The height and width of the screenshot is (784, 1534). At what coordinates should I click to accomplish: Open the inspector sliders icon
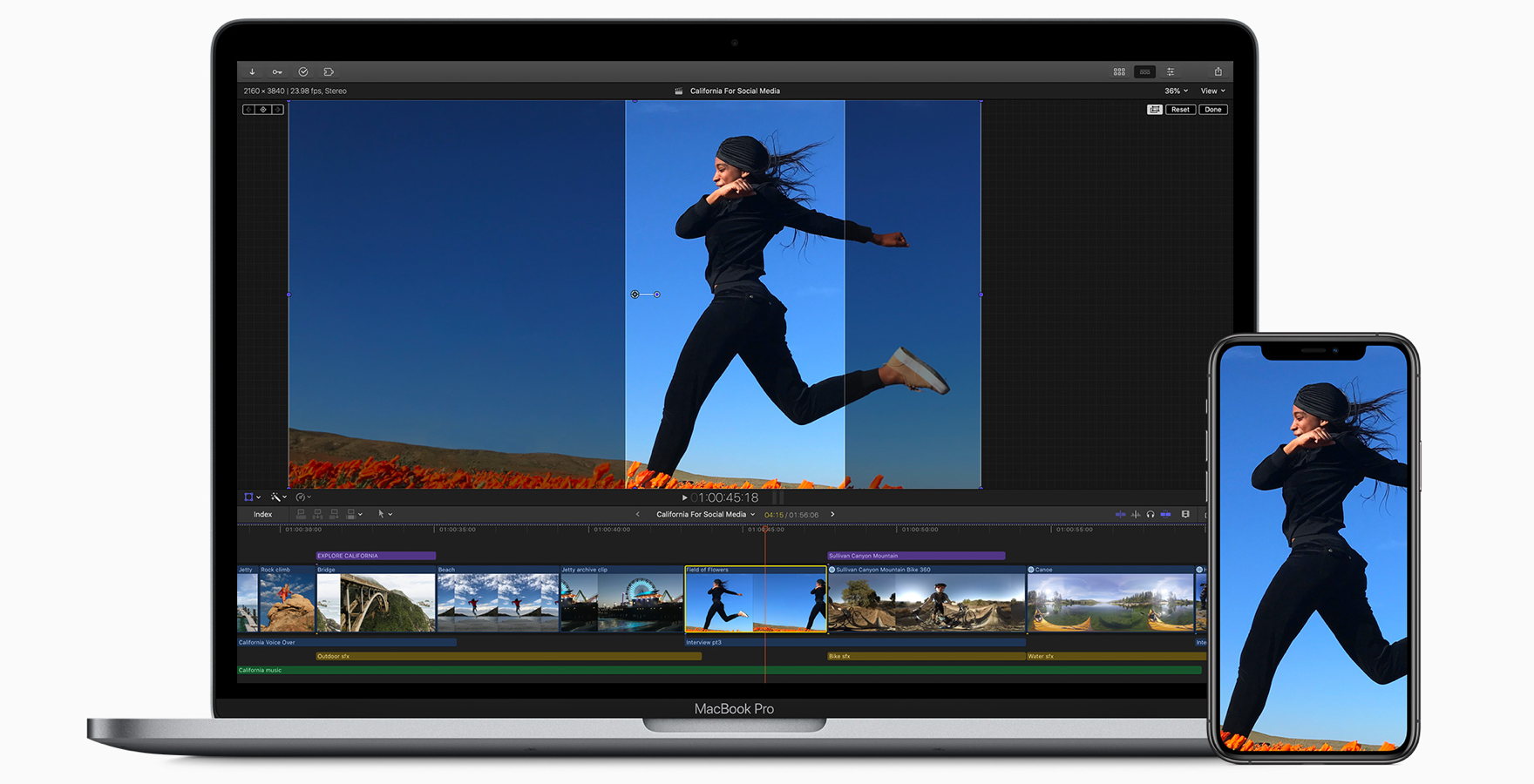point(1171,71)
